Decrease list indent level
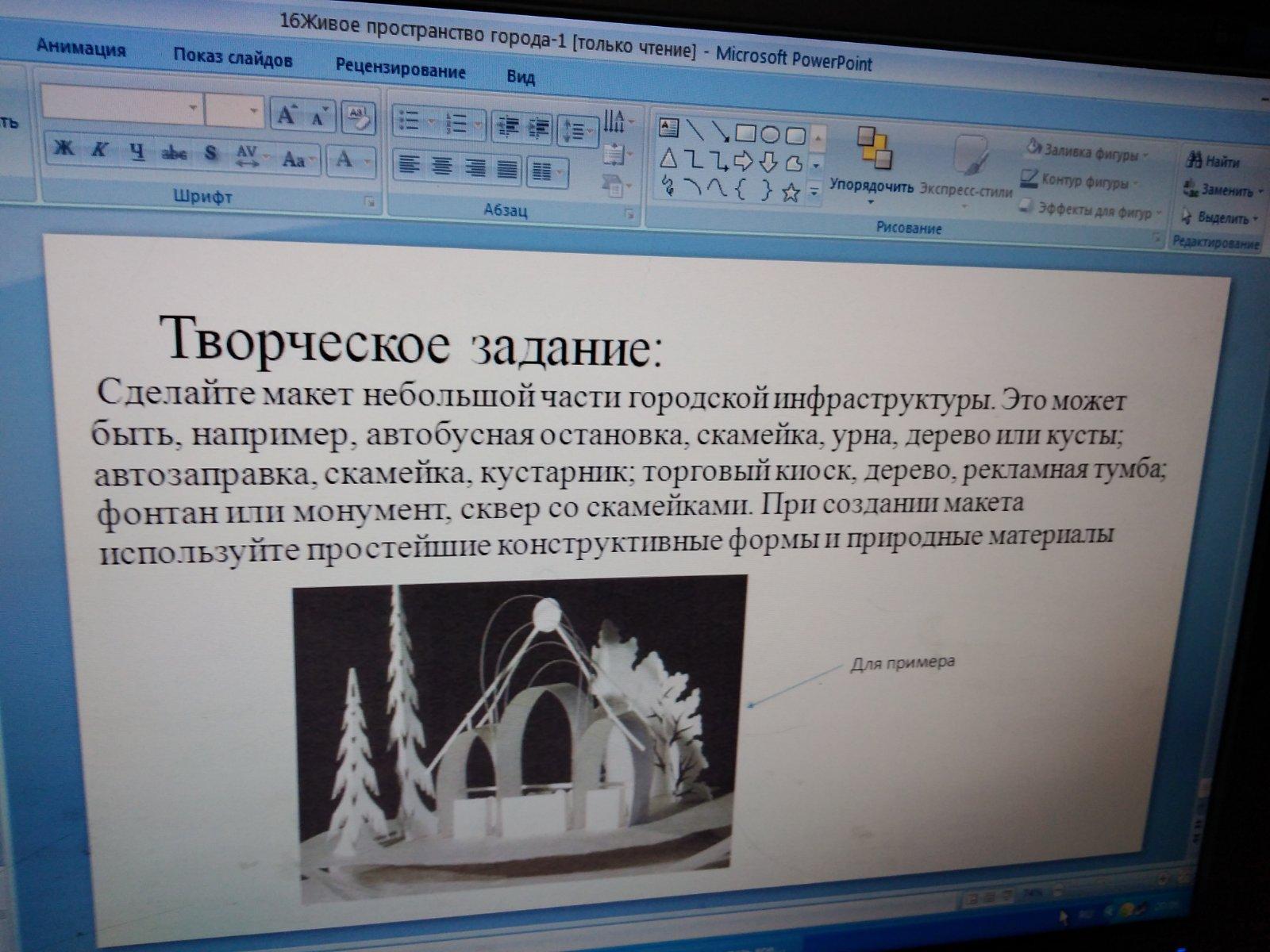The height and width of the screenshot is (952, 1270). [x=506, y=128]
